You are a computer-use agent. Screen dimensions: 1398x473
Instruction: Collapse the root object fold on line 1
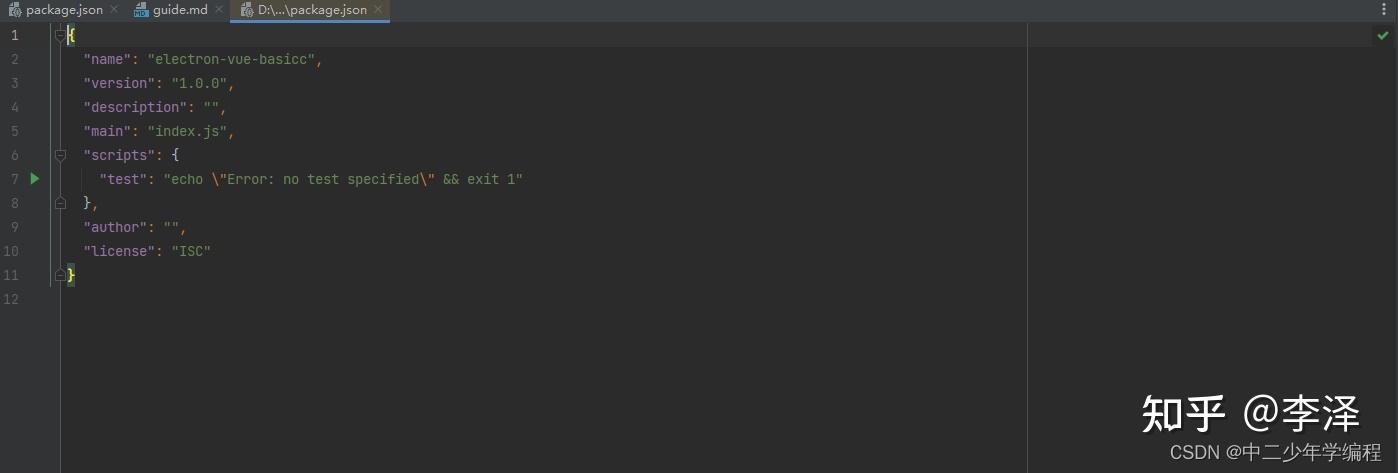[x=60, y=35]
